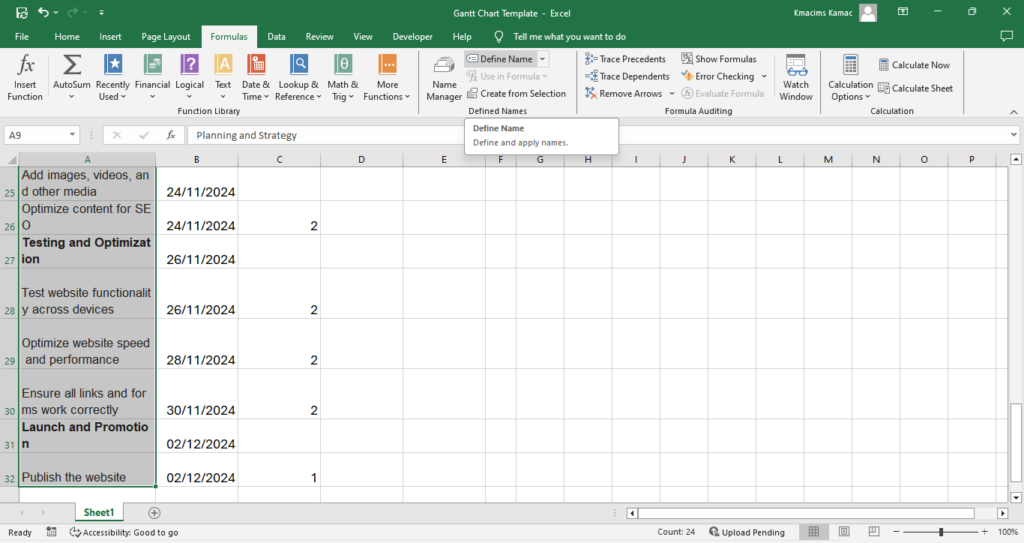Open the Help tab

462,37
